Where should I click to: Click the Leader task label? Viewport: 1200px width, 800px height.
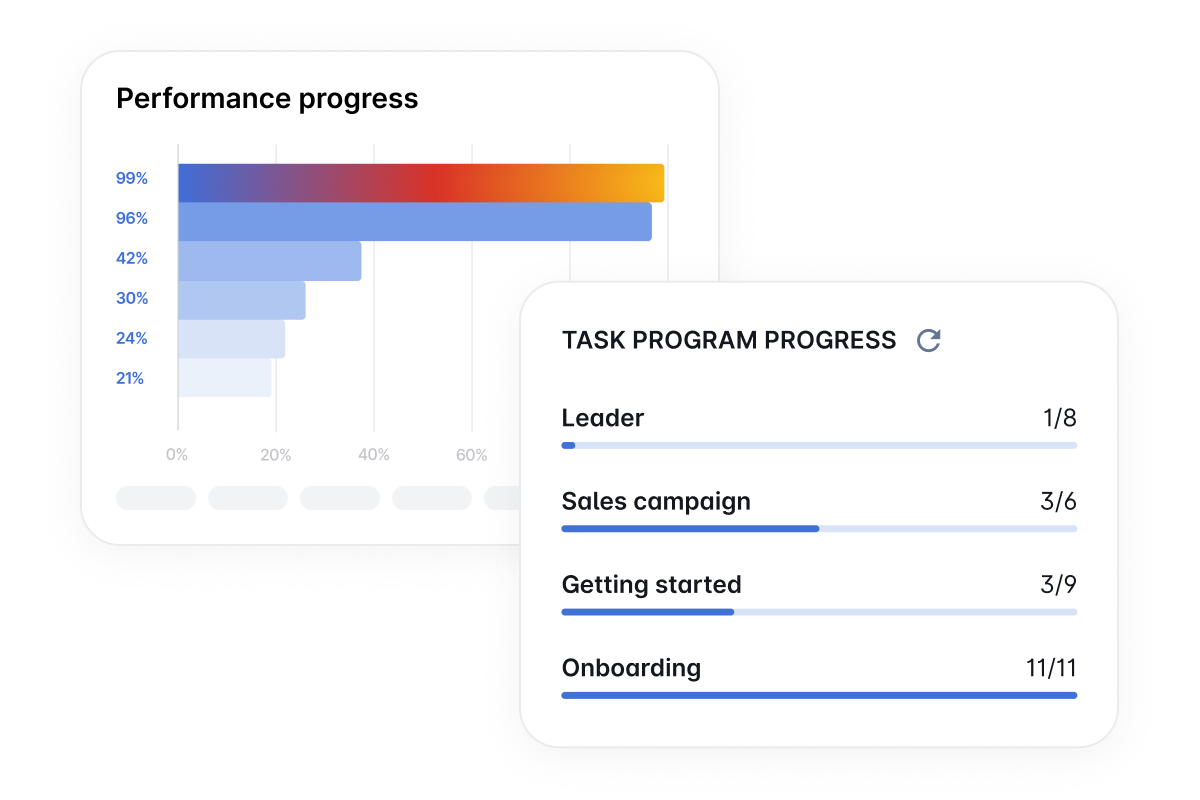point(603,418)
